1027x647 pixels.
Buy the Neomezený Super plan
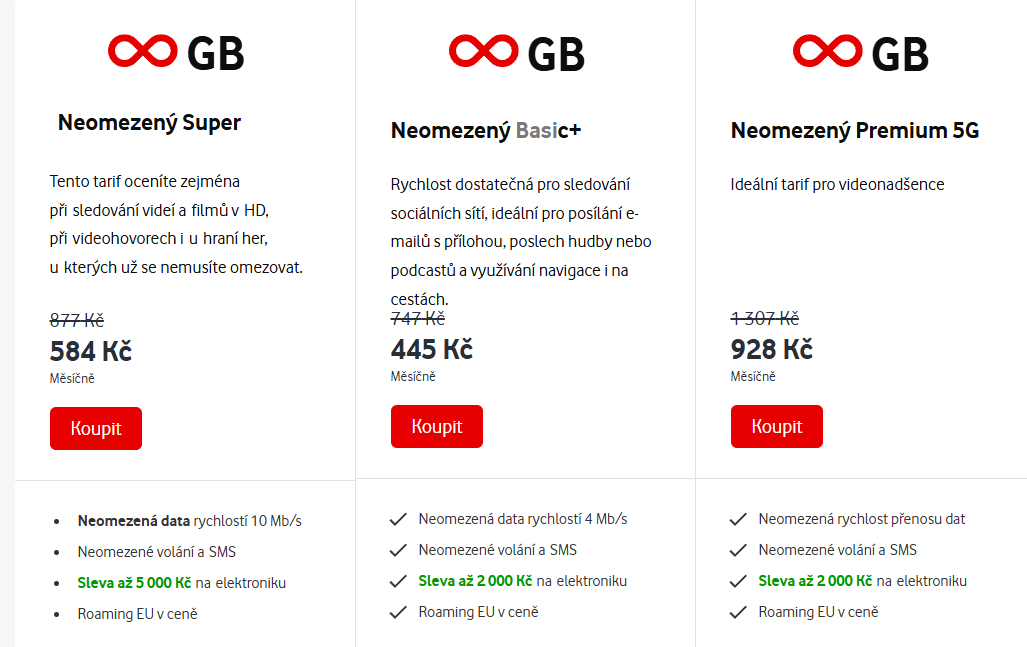96,429
